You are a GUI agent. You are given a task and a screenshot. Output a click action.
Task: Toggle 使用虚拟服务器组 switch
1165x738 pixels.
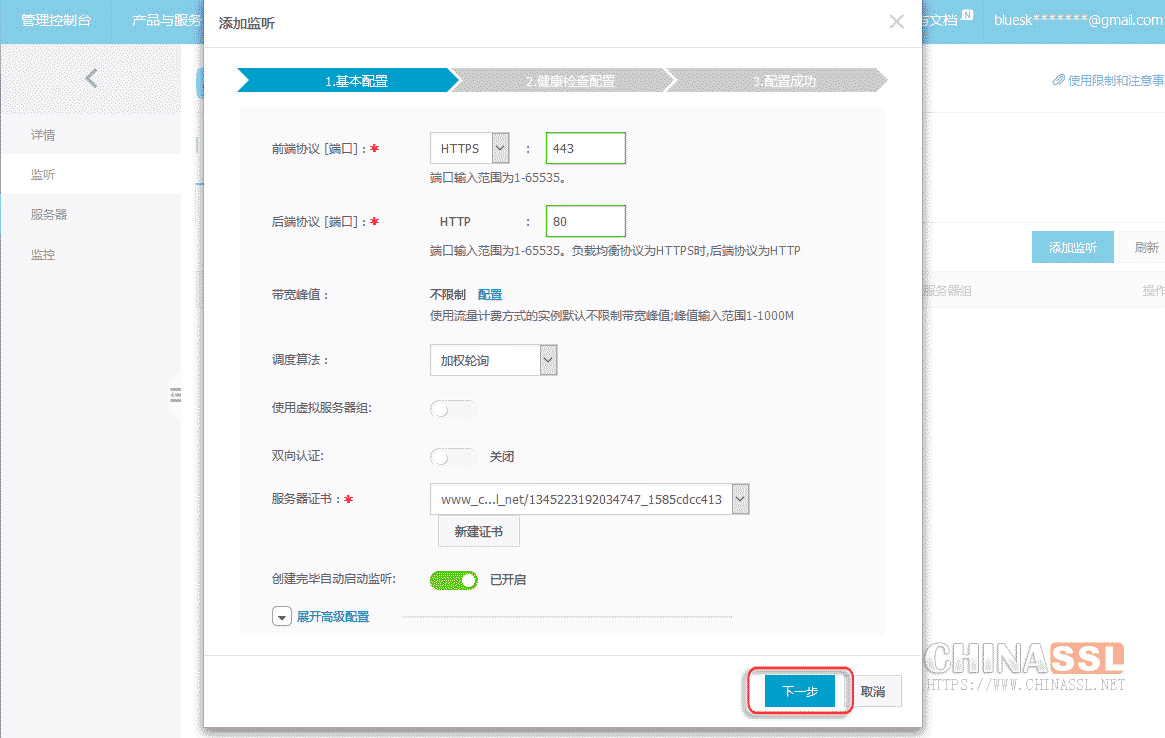[452, 409]
